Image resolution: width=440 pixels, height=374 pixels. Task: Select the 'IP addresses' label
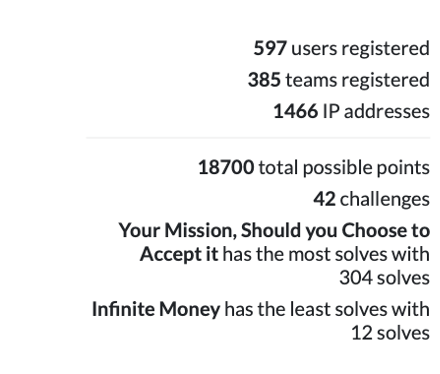376,111
